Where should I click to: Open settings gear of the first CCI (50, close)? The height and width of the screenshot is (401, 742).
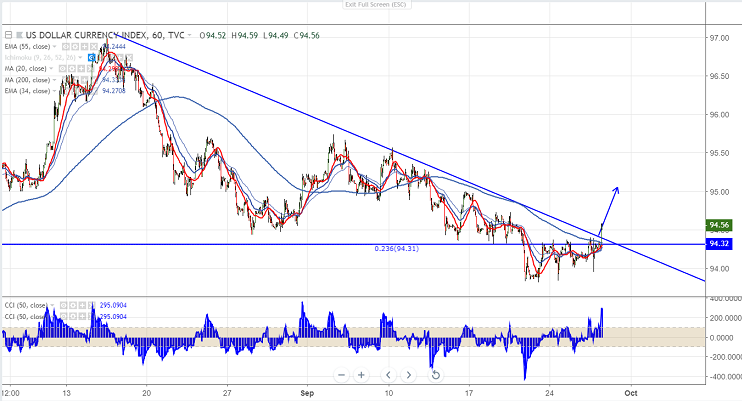73,305
